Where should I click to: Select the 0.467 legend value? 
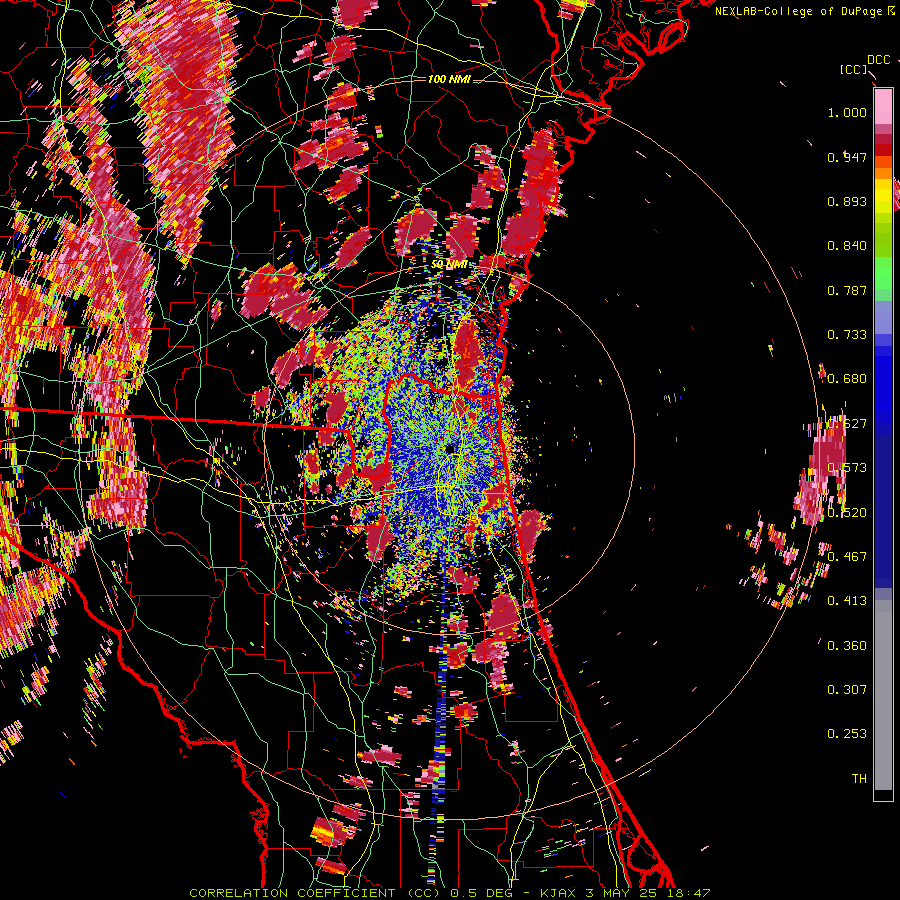click(847, 557)
